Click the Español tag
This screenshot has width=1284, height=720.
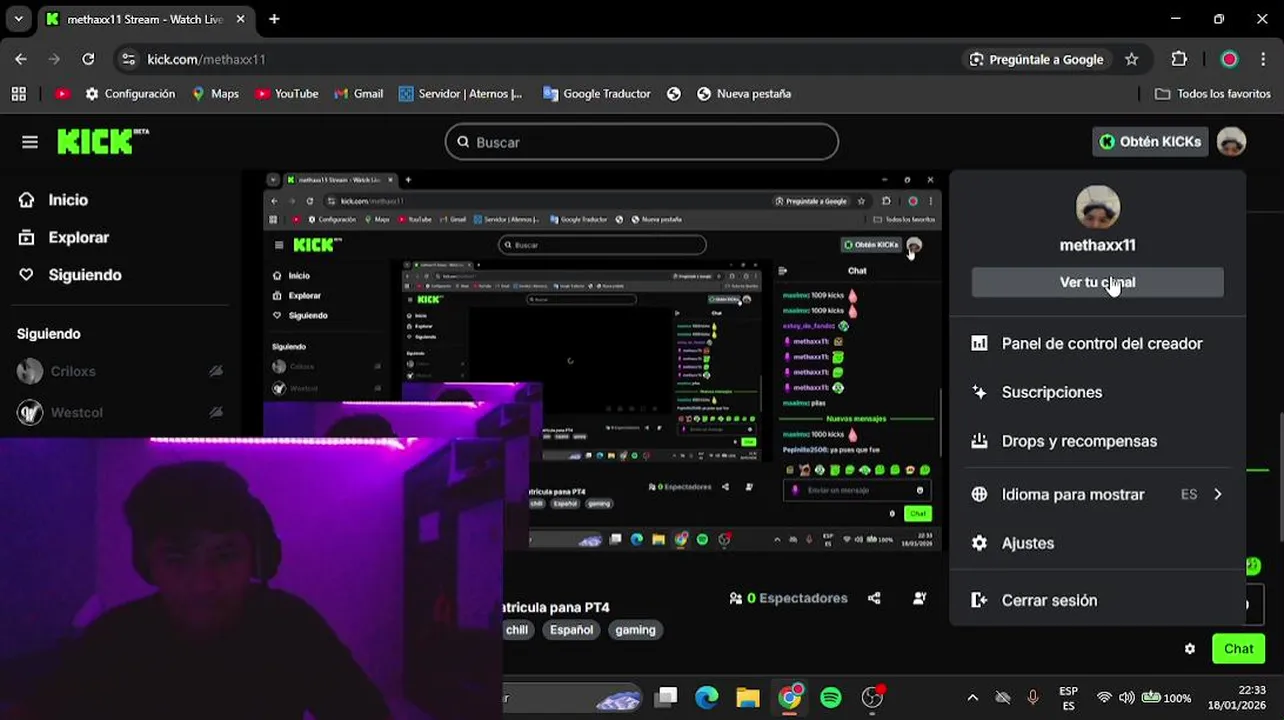click(571, 630)
